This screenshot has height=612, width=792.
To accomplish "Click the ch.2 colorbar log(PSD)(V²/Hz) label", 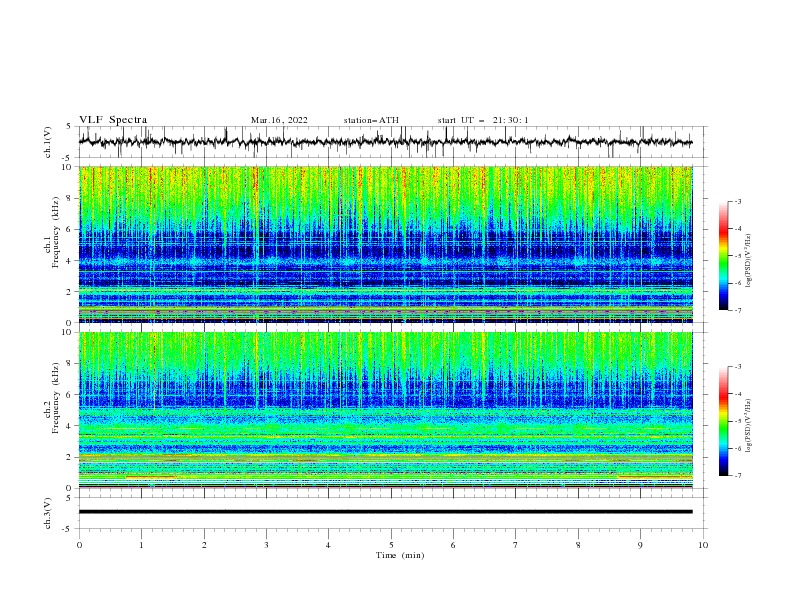I will point(748,425).
